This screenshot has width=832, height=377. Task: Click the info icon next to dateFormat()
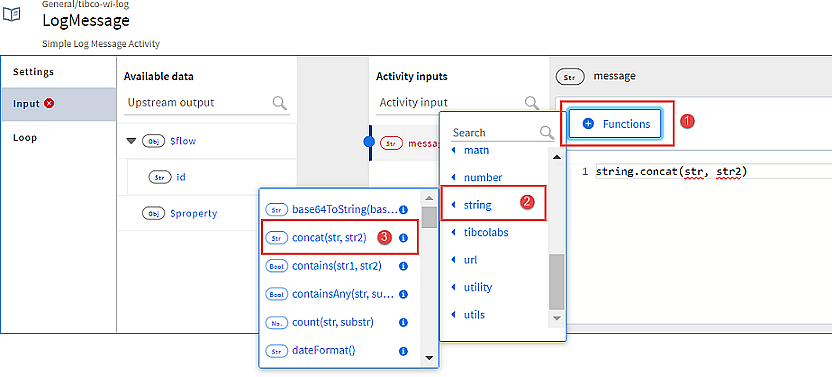(403, 351)
